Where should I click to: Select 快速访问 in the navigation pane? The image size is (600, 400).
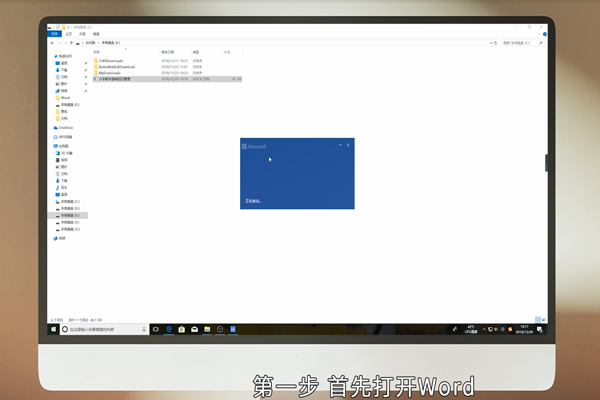point(63,56)
